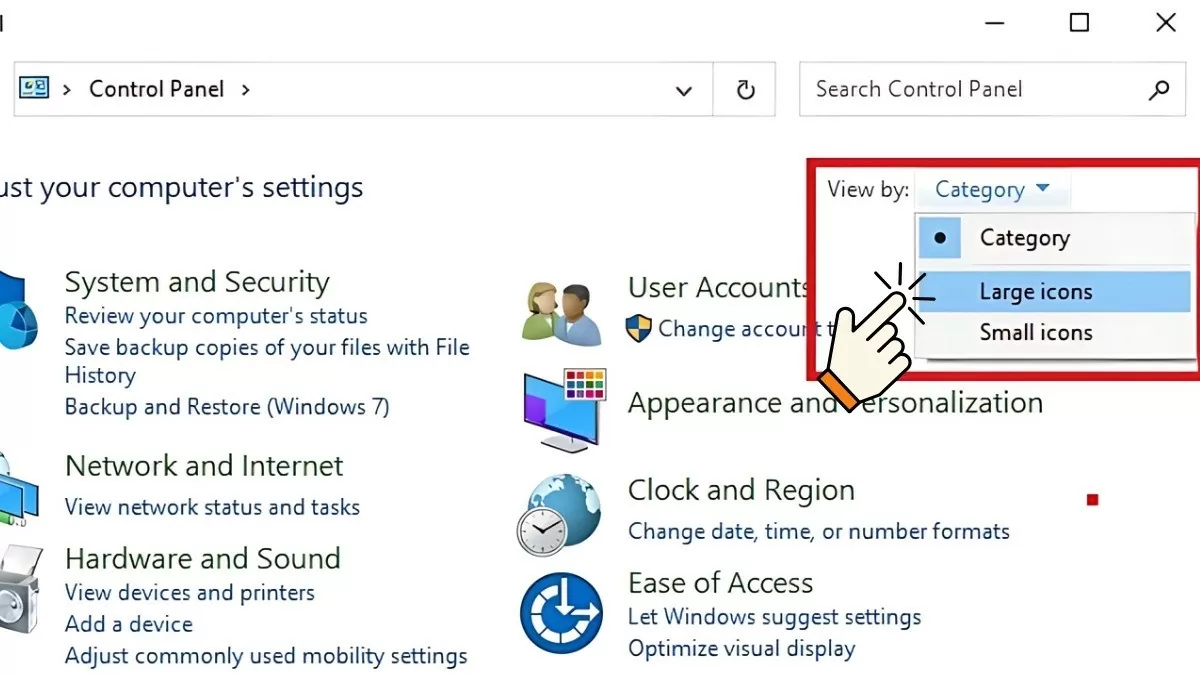Click View network status and tasks link
The image size is (1200, 675).
(x=212, y=507)
